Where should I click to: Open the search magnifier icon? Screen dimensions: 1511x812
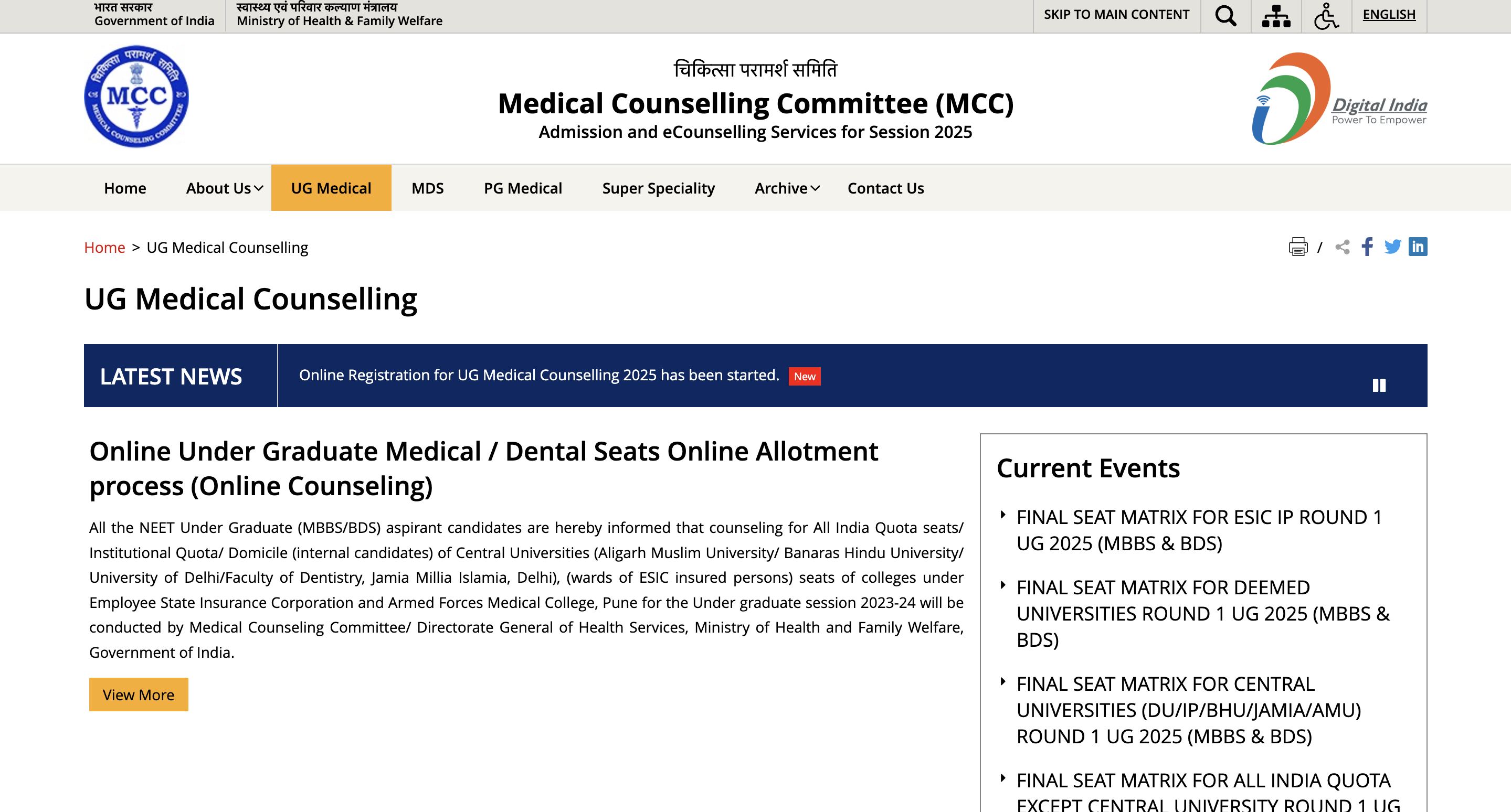pos(1225,16)
